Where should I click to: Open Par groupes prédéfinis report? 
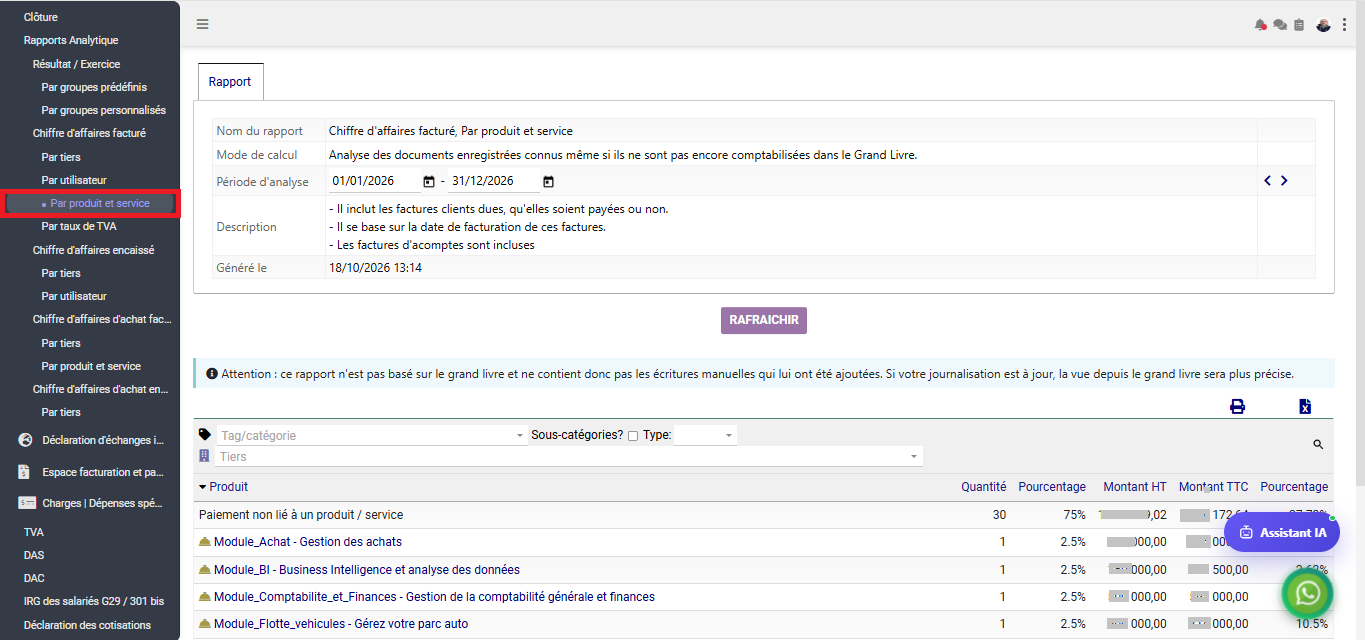94,87
